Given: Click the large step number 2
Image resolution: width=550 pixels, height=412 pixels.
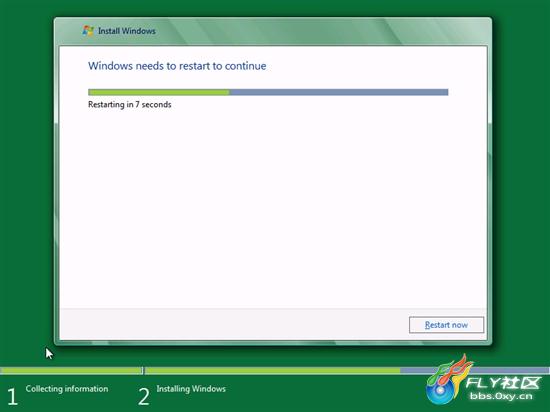Looking at the screenshot, I should pyautogui.click(x=143, y=397).
